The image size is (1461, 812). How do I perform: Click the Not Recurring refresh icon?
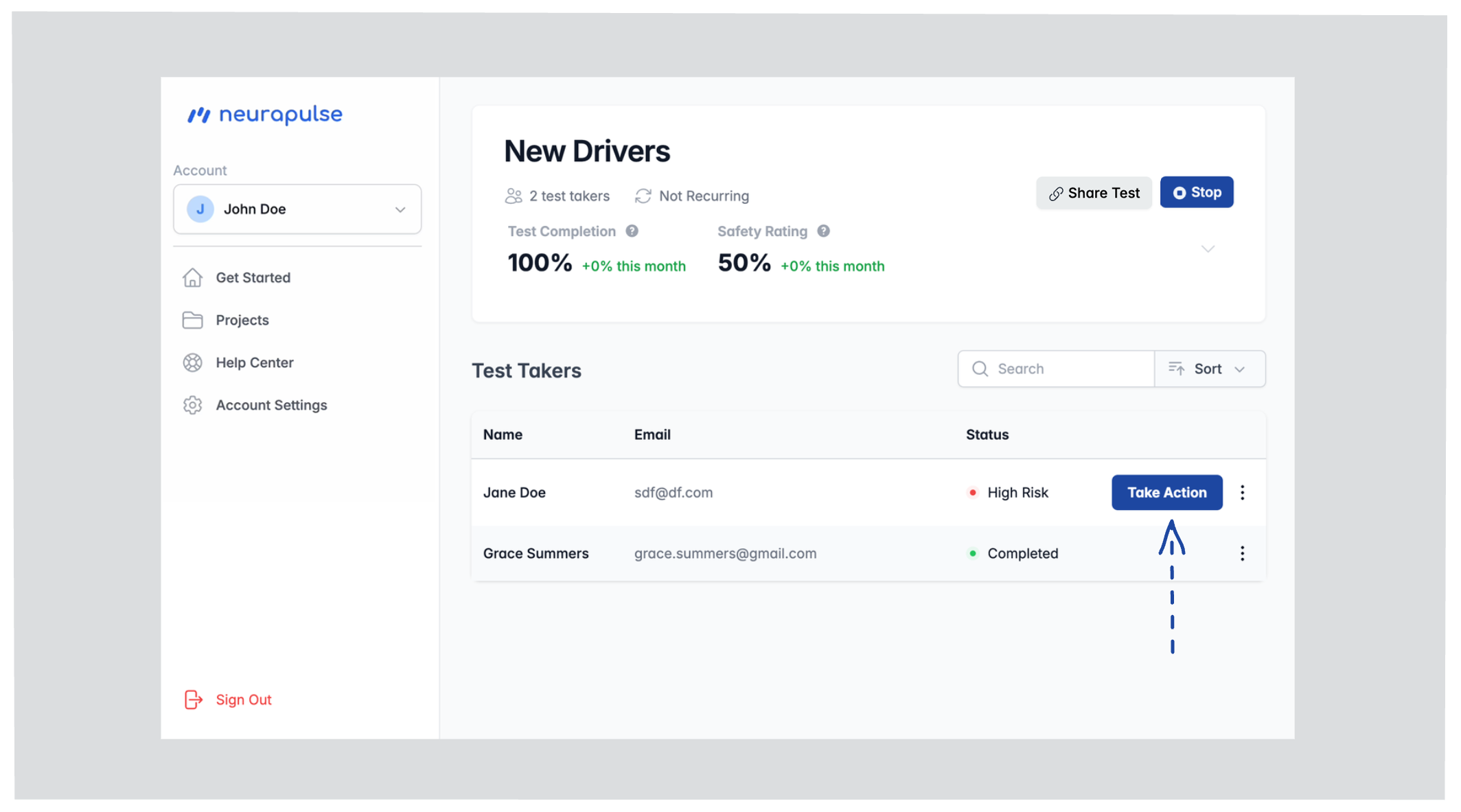(643, 196)
